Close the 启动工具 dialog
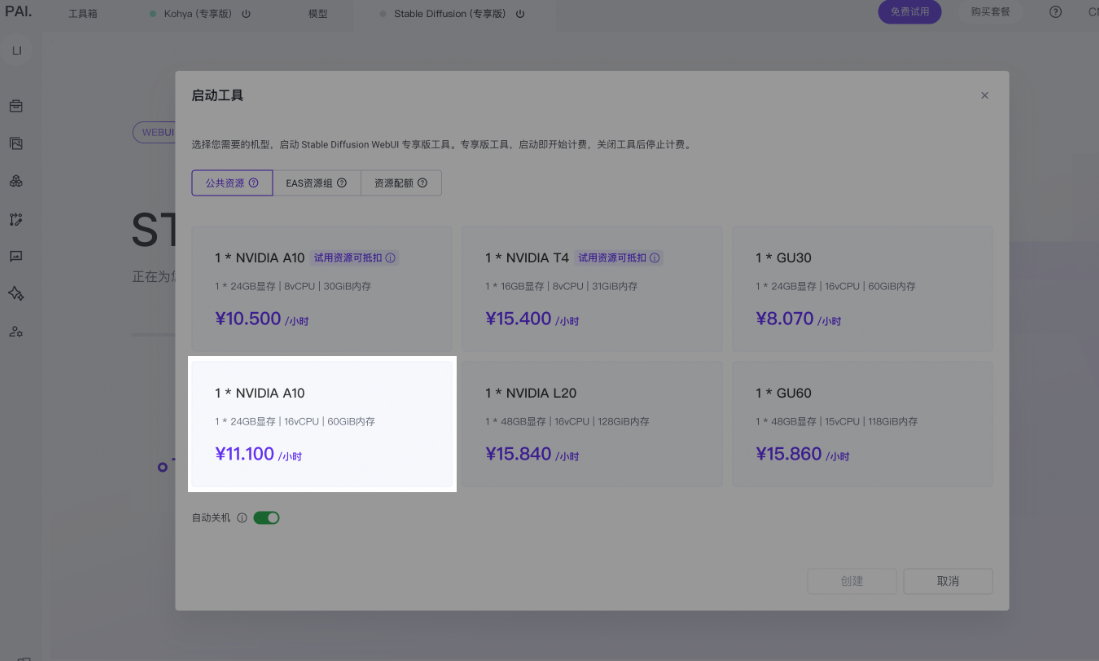 pyautogui.click(x=985, y=95)
